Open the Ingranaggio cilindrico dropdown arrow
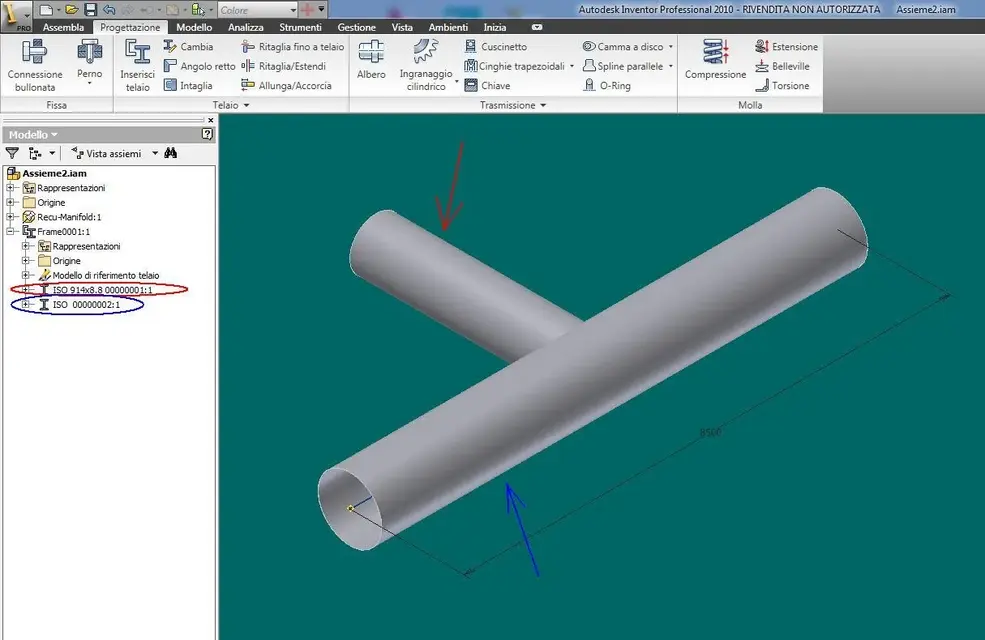 [x=456, y=81]
